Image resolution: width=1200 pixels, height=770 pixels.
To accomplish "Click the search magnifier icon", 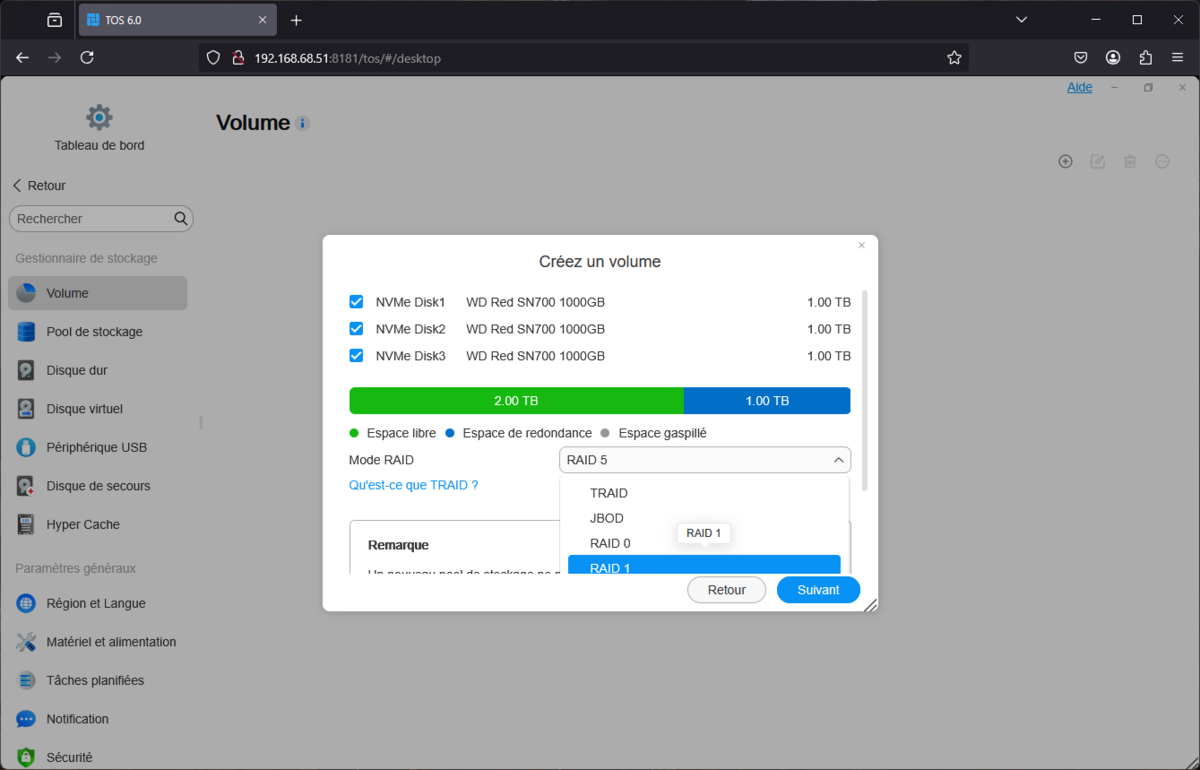I will 181,218.
